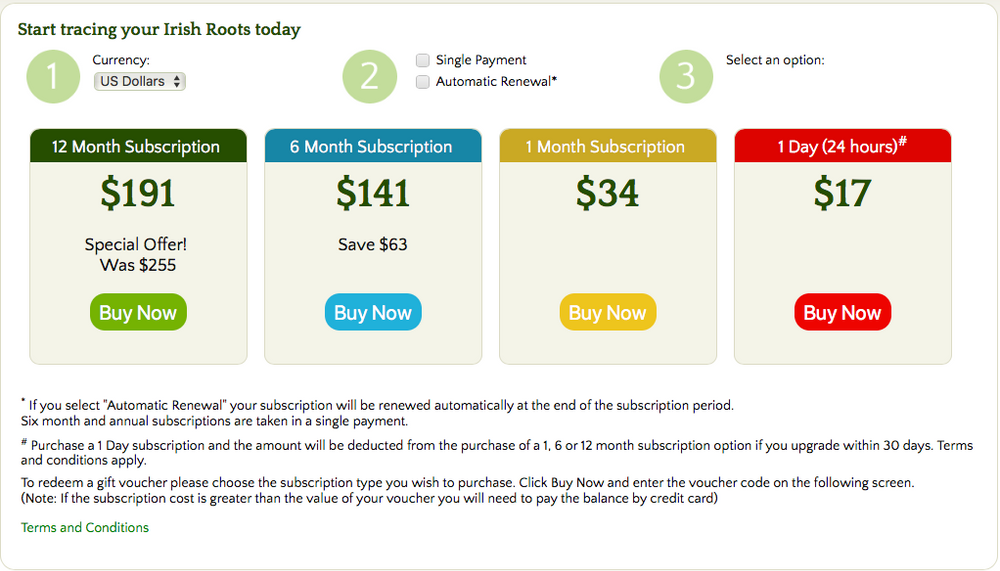Hit the red Buy Now button
Image resolution: width=1000 pixels, height=571 pixels.
coord(842,312)
